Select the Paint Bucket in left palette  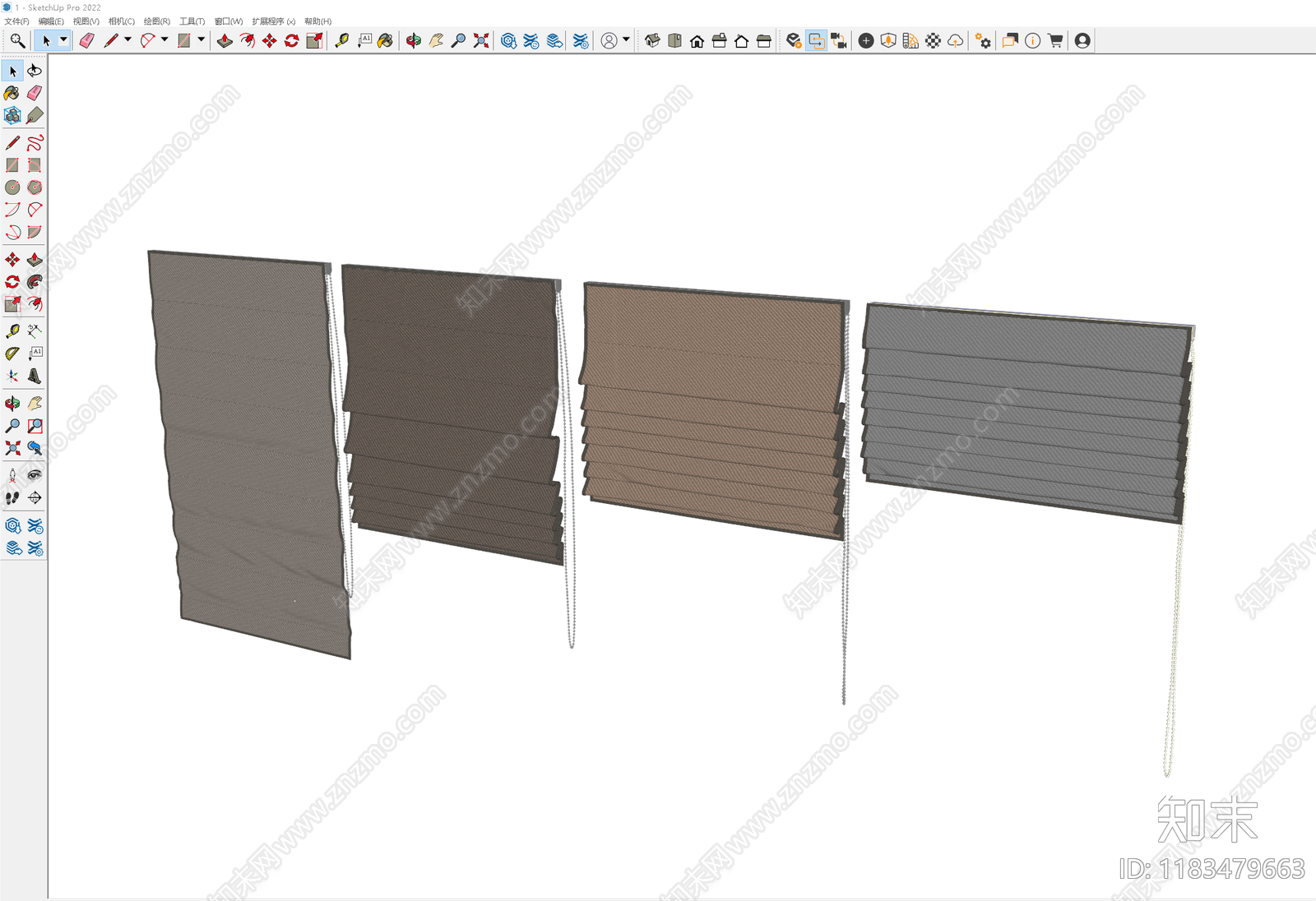click(x=12, y=93)
